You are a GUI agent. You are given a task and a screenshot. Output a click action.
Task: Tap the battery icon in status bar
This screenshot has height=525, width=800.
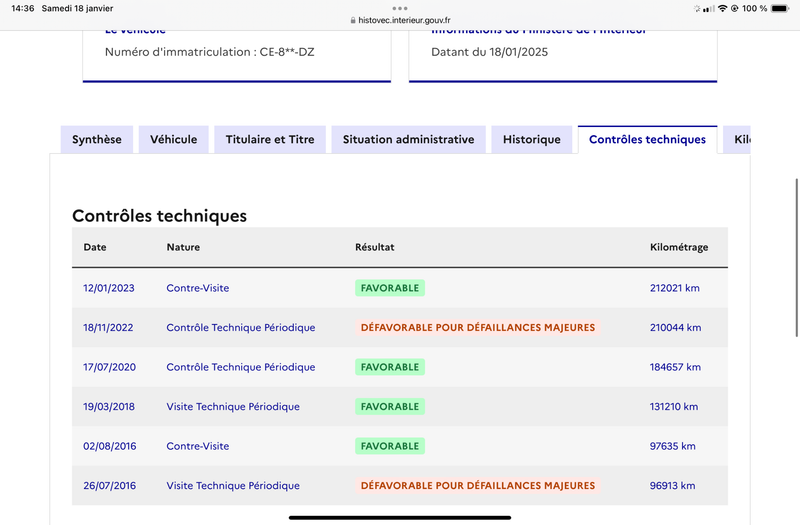click(780, 8)
